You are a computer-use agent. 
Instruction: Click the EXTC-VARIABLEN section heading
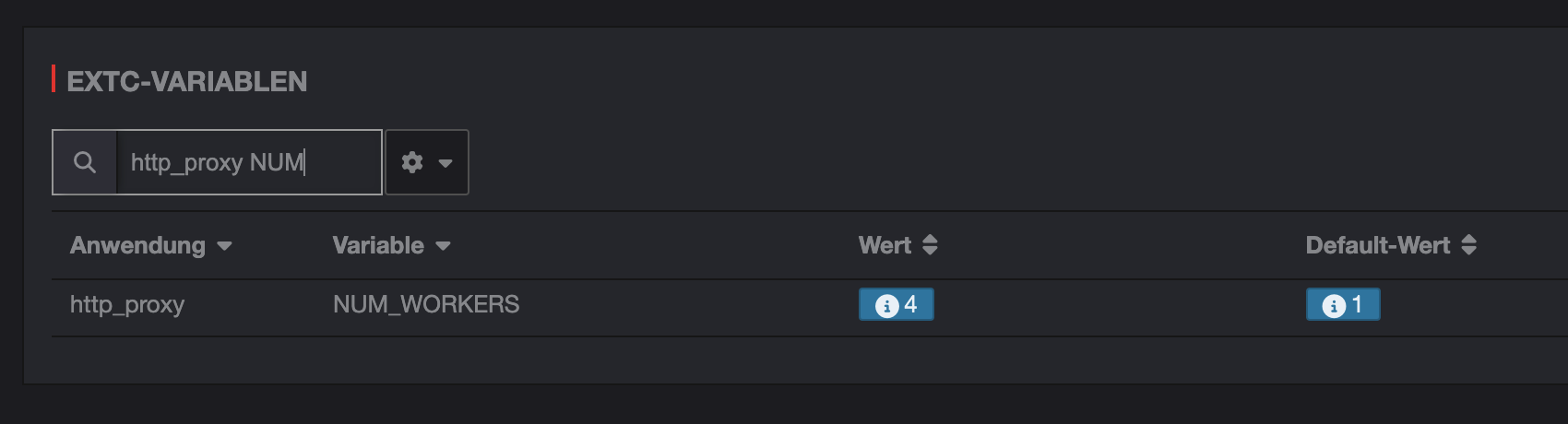(x=187, y=81)
